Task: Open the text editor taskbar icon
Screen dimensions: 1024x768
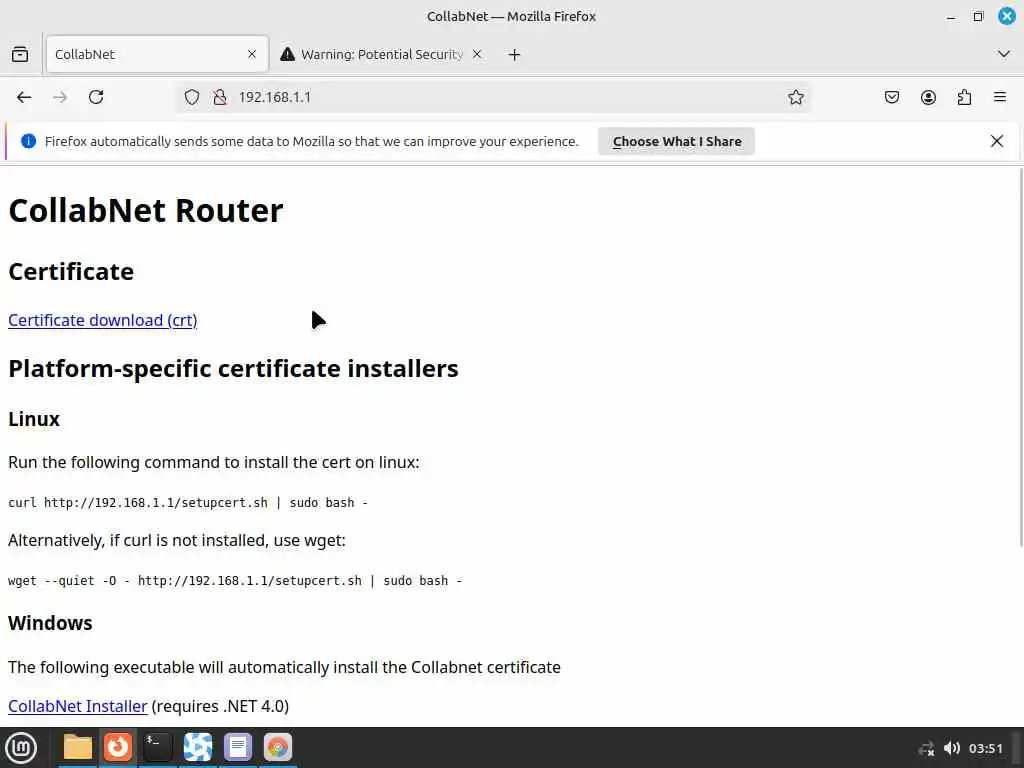Action: click(238, 747)
